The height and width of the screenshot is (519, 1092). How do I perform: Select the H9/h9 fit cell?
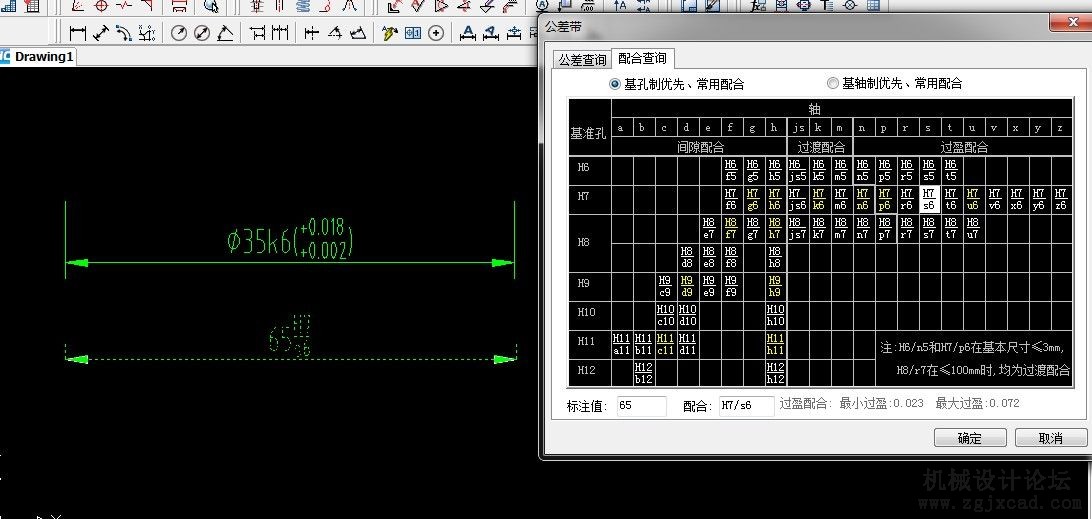coord(774,286)
